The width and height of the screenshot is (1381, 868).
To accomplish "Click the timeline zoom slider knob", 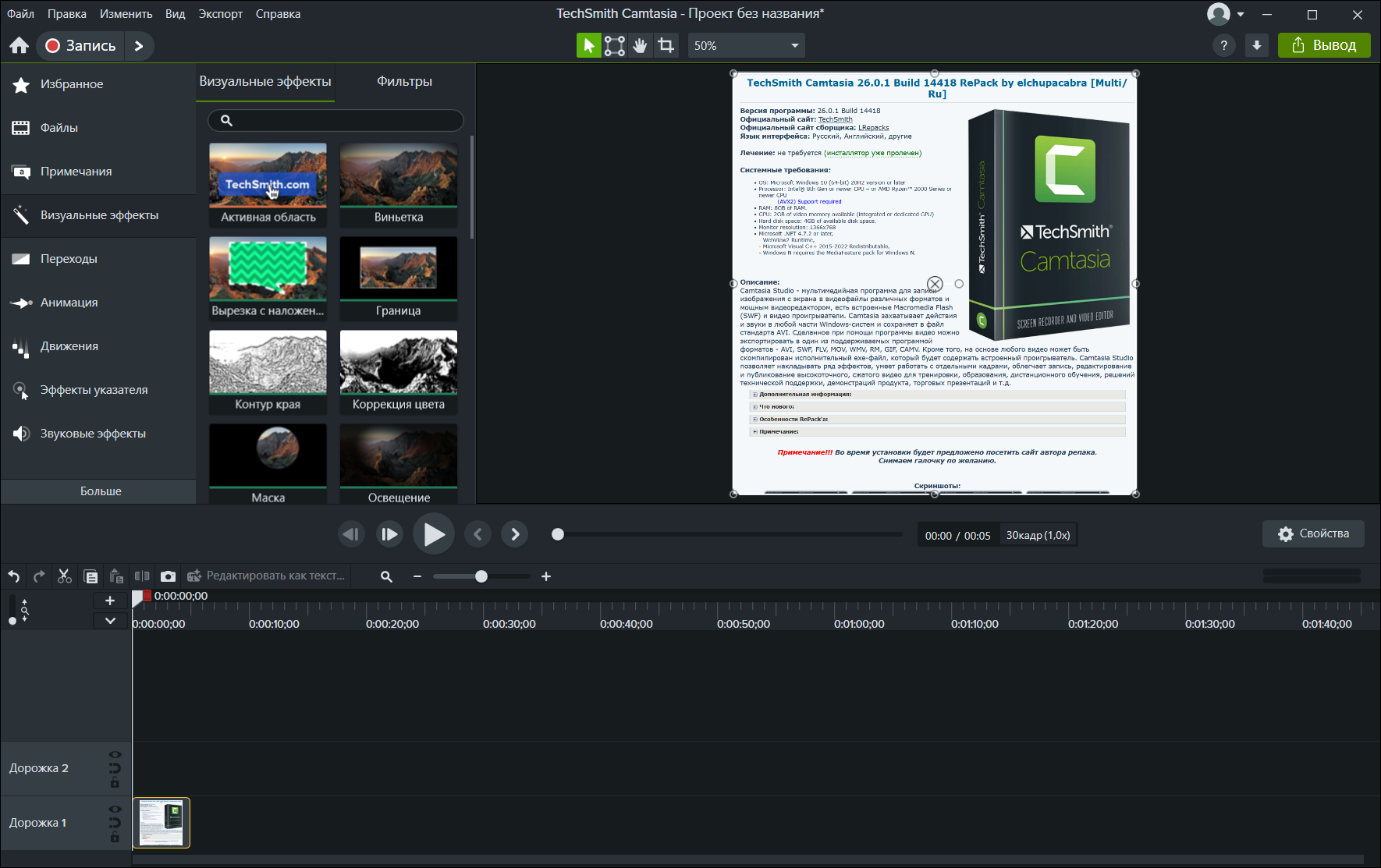I will pos(481,577).
